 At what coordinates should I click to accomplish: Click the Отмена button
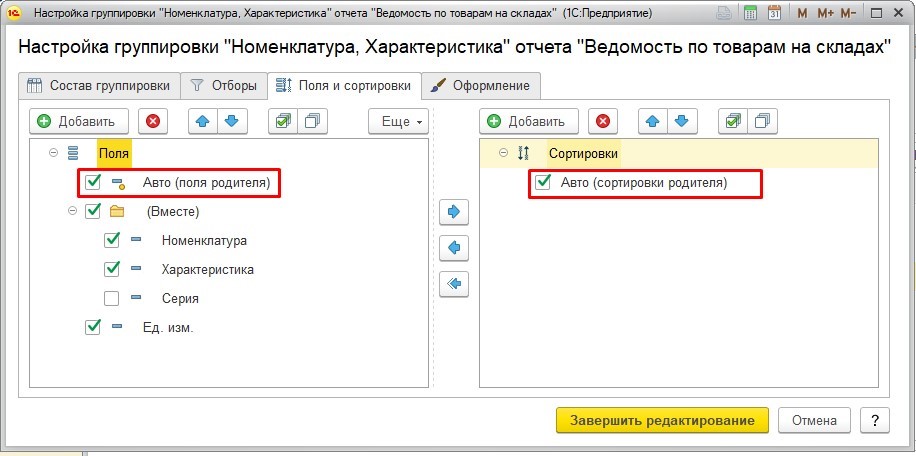coord(814,420)
